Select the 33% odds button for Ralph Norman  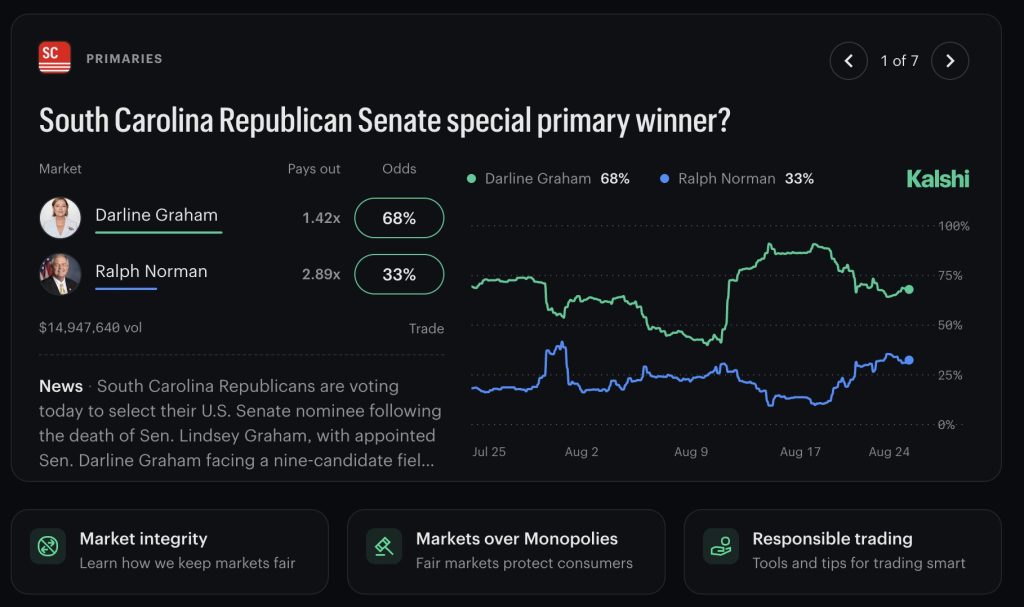pos(399,274)
